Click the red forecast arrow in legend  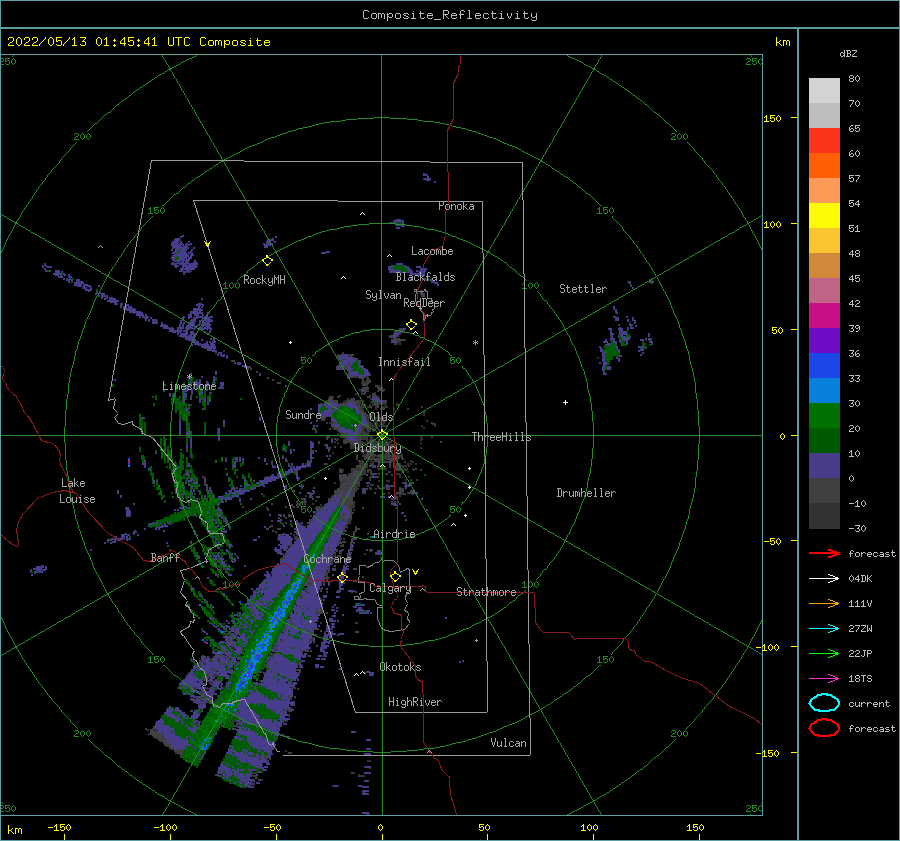click(x=824, y=553)
